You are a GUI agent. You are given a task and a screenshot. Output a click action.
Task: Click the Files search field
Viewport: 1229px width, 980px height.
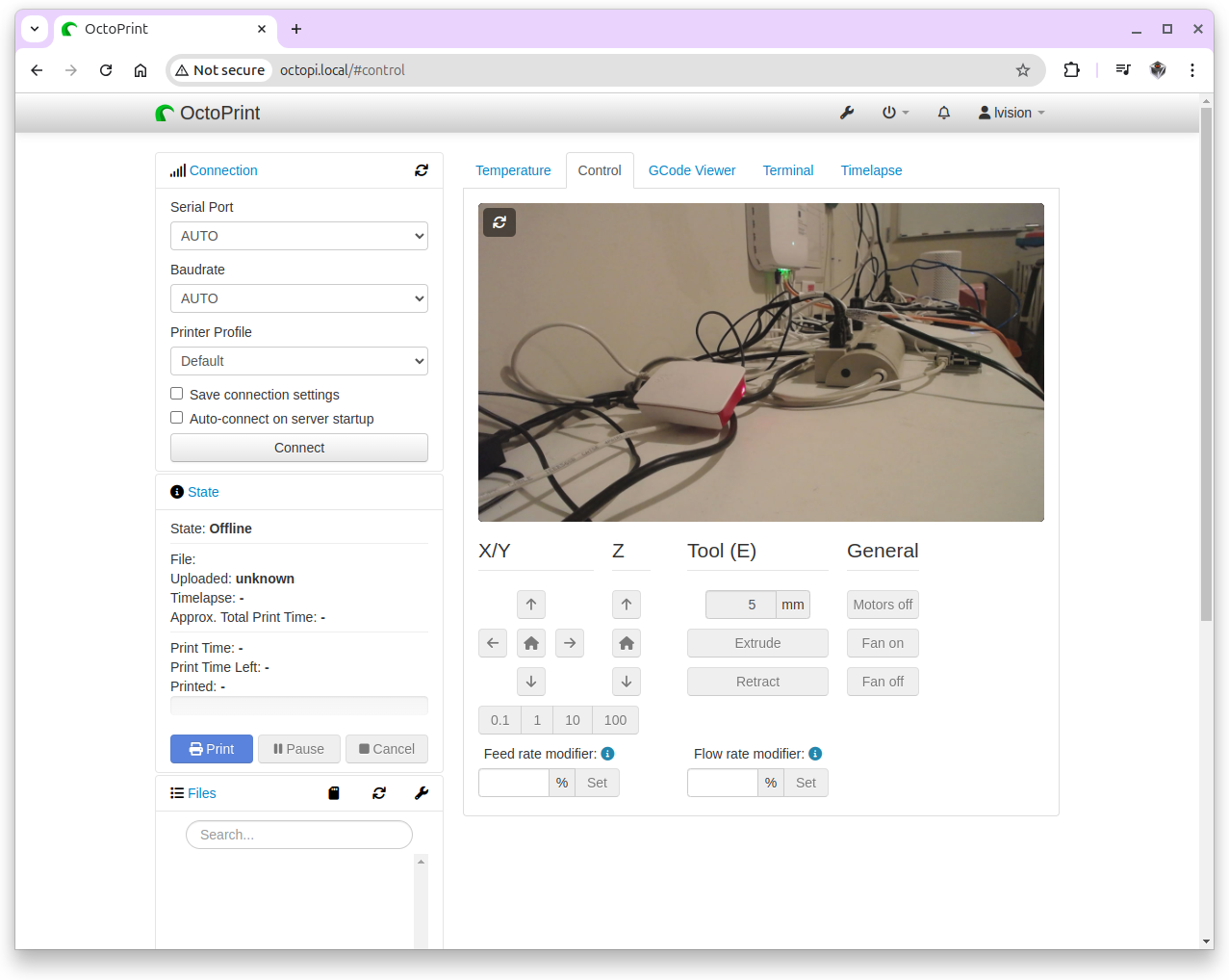[299, 835]
